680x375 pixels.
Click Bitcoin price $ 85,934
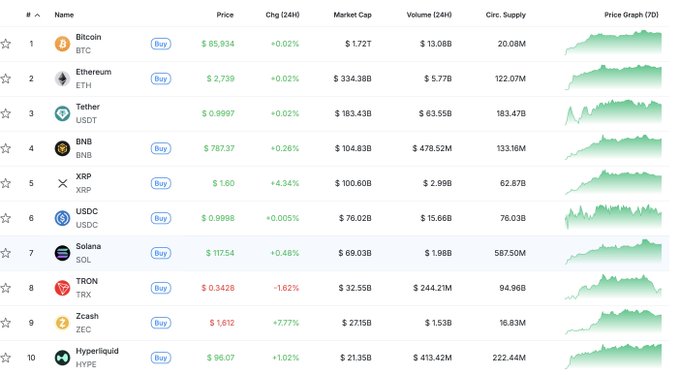(218, 44)
